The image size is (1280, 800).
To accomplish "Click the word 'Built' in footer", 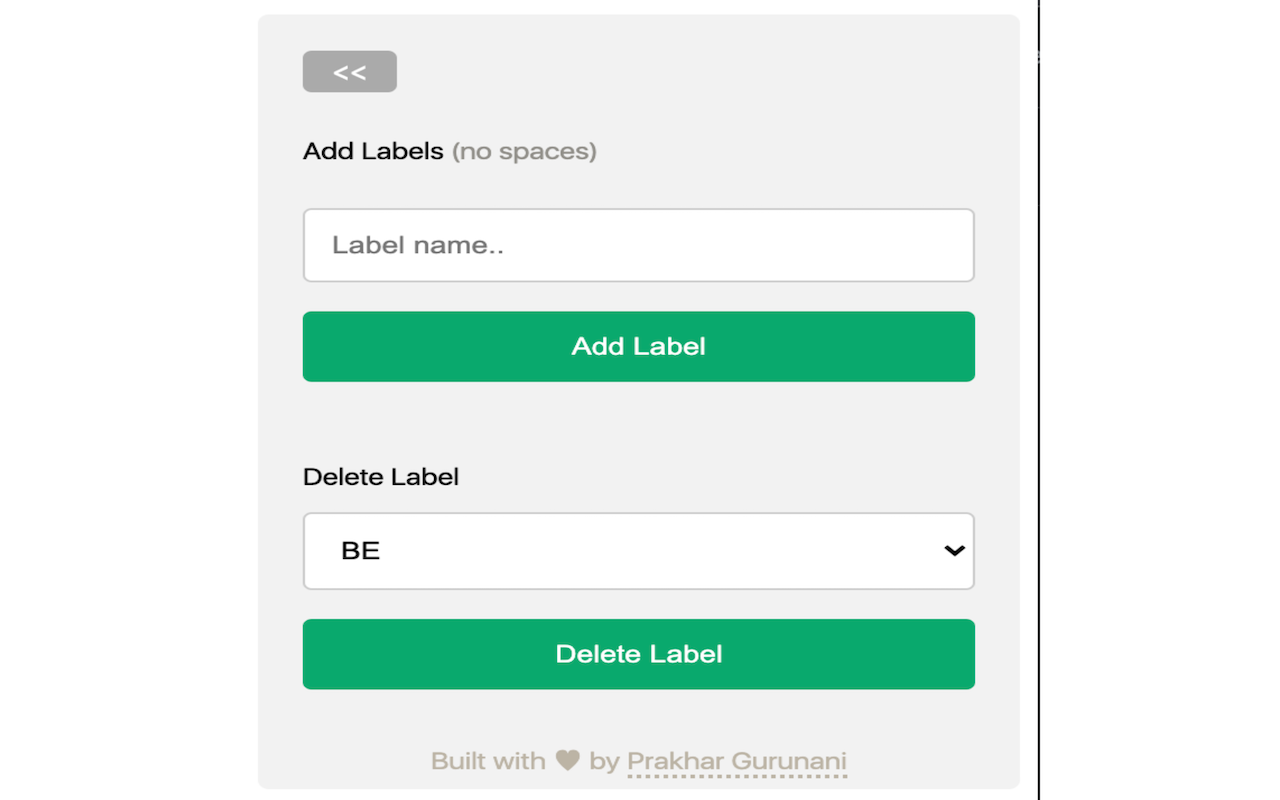I will pos(458,761).
